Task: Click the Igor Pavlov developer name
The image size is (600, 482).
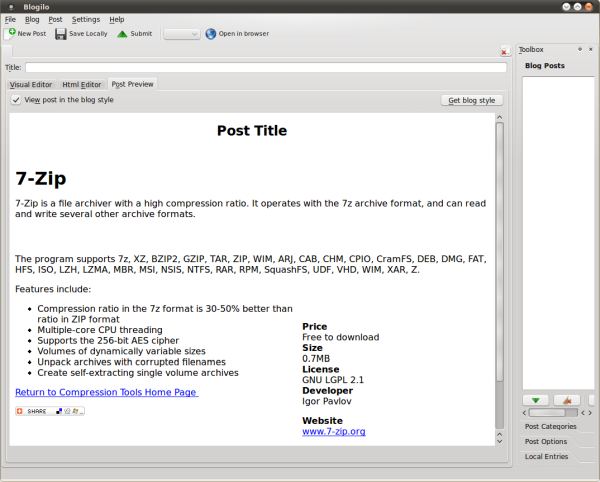Action: (x=327, y=402)
